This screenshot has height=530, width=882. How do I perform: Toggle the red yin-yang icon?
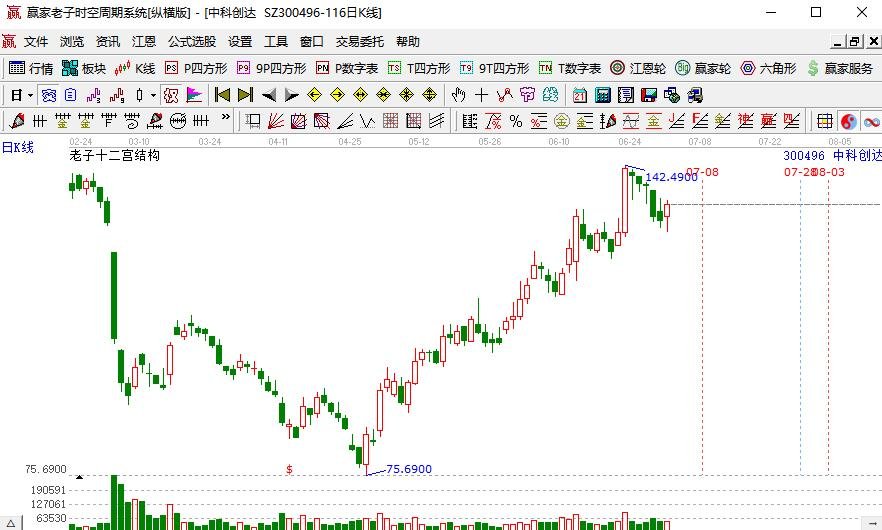pos(848,121)
